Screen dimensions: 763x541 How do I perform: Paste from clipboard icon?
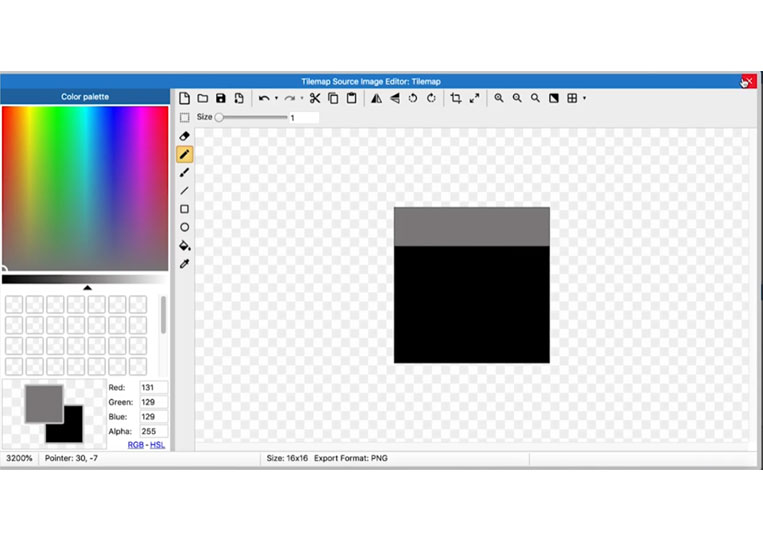tap(351, 98)
